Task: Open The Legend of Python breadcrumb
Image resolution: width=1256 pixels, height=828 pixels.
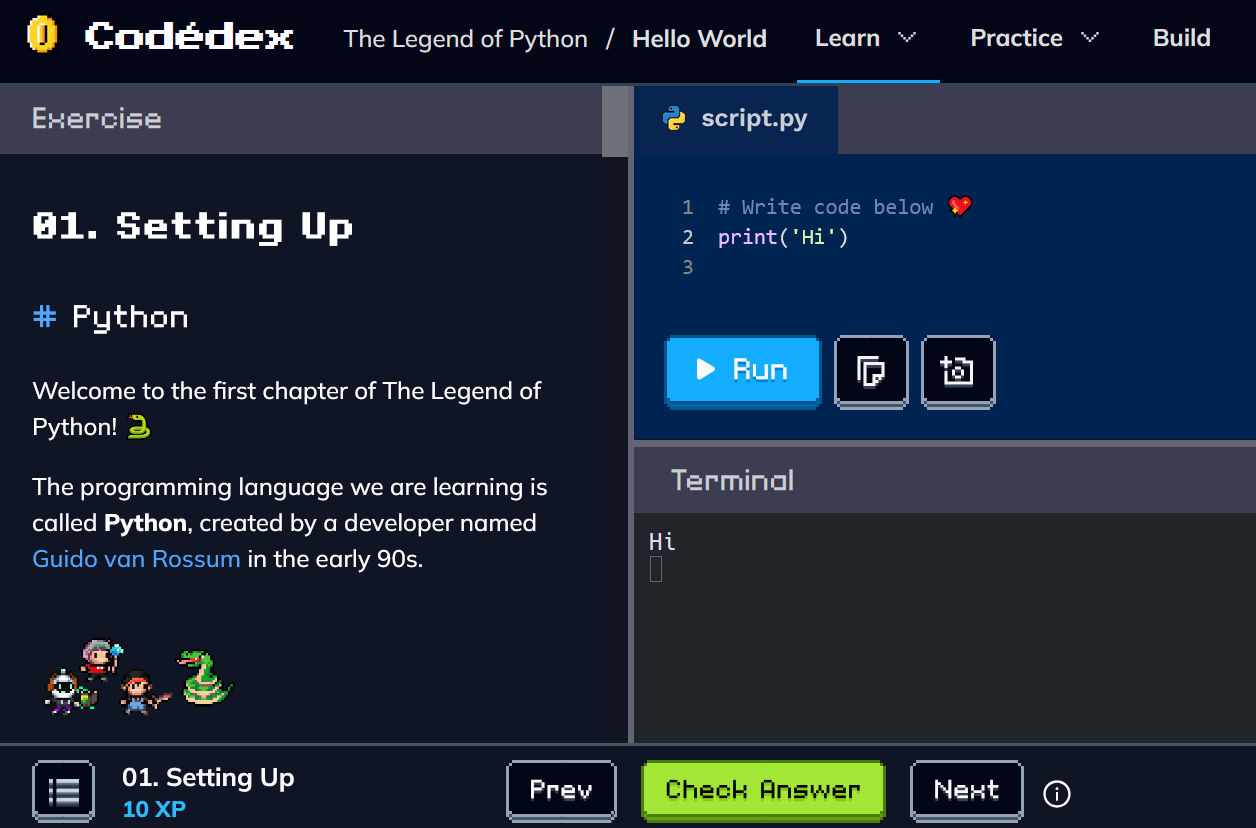Action: 466,39
